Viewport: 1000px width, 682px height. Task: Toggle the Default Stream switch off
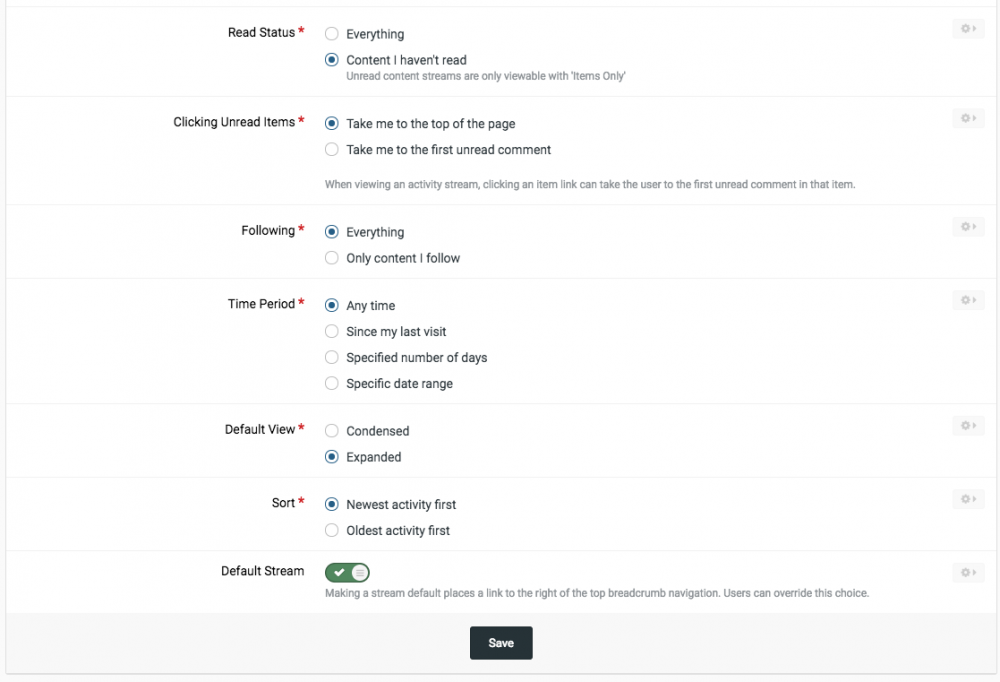click(x=347, y=572)
